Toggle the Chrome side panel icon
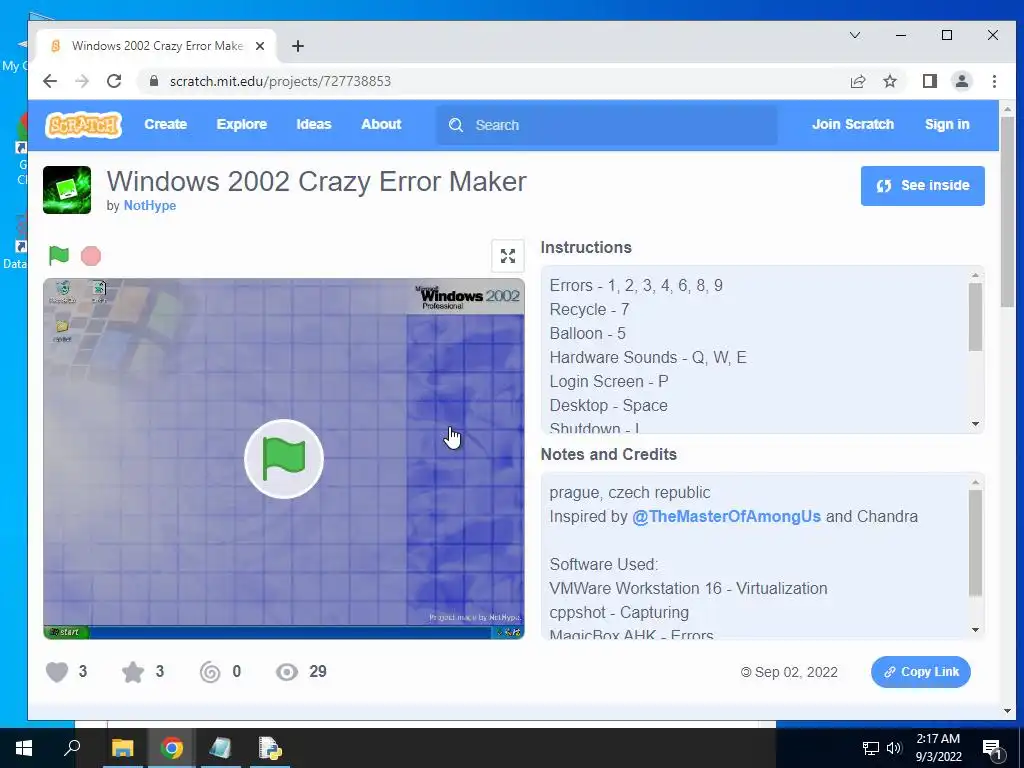 (929, 81)
